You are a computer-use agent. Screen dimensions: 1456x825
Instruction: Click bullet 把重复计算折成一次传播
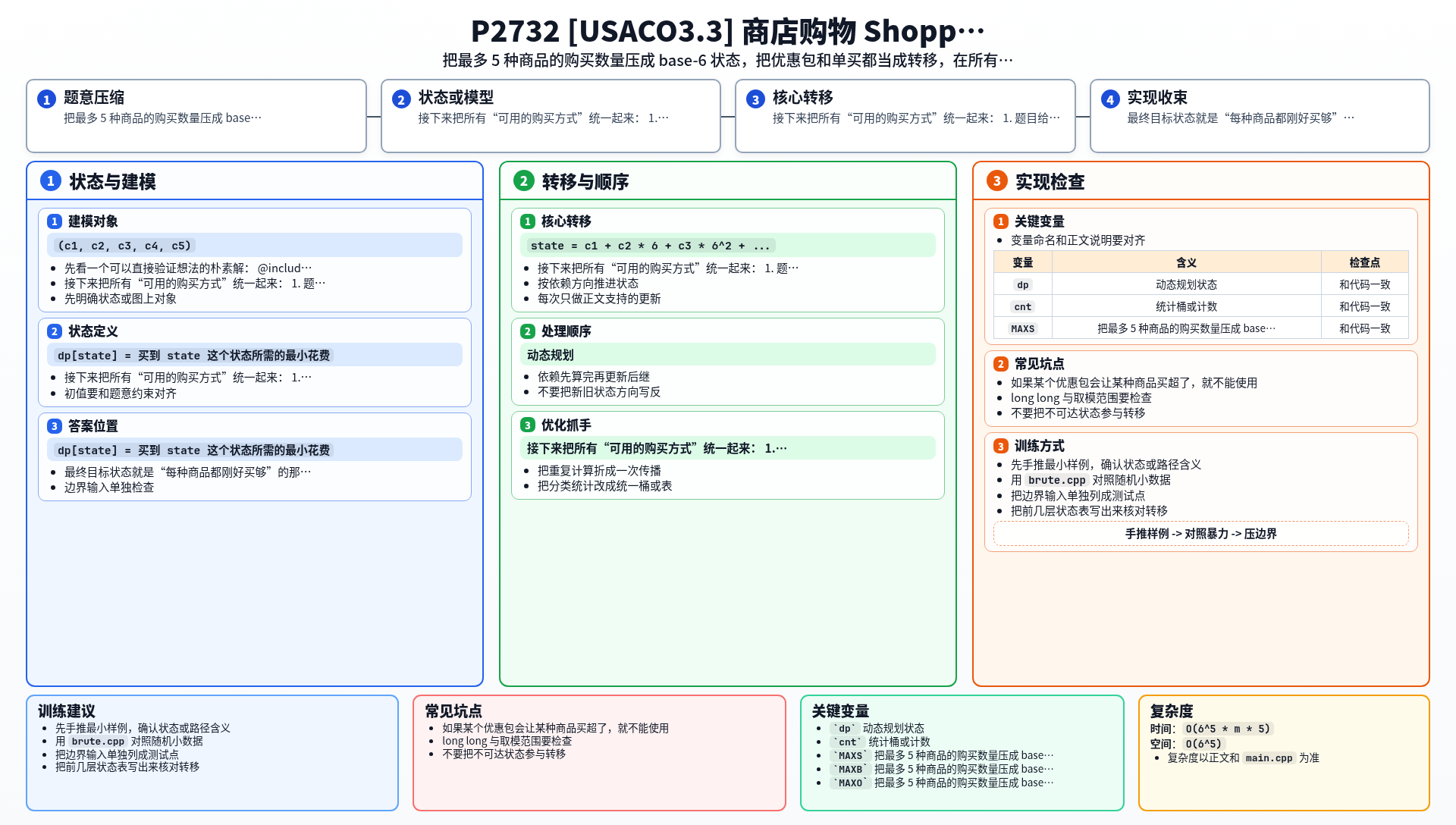(x=599, y=471)
